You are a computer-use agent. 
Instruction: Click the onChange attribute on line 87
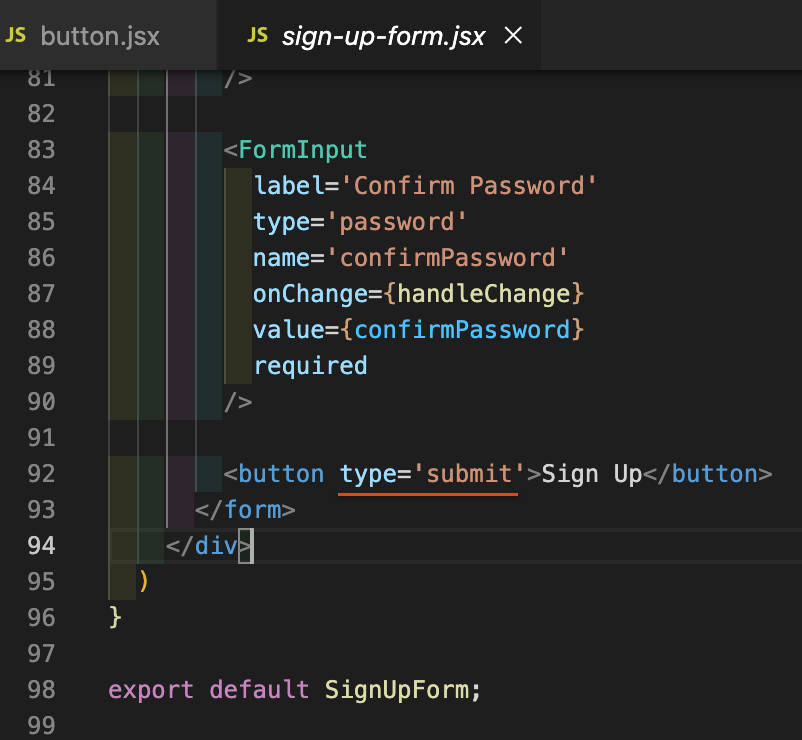pos(310,294)
